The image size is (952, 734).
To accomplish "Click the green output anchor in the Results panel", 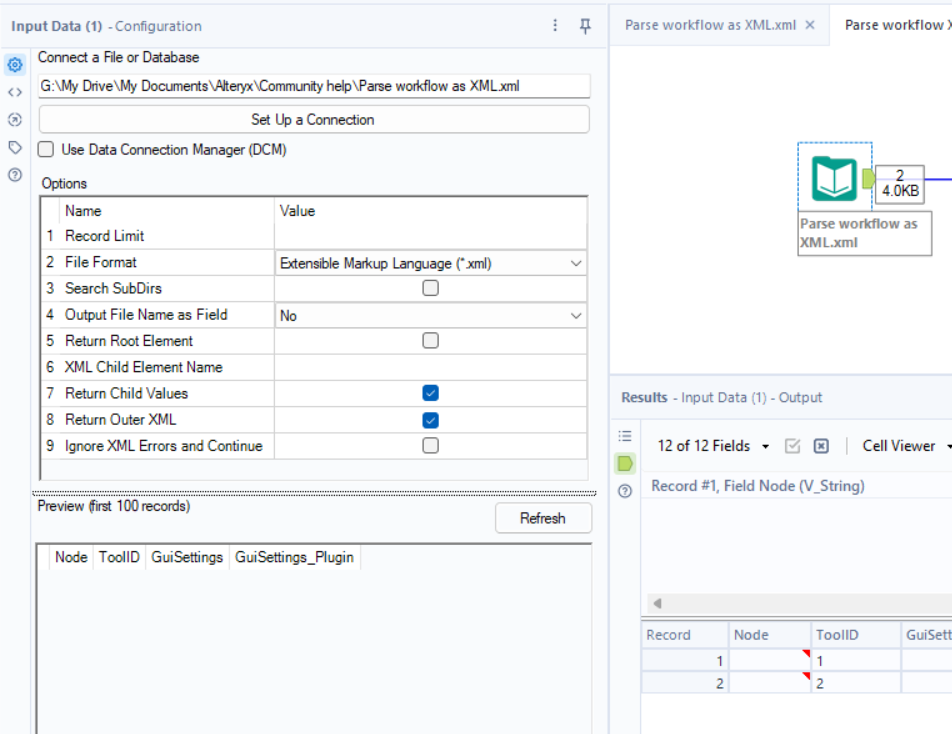I will click(x=625, y=463).
